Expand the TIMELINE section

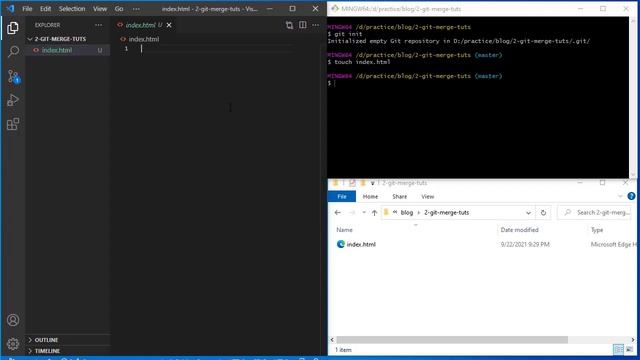68,351
